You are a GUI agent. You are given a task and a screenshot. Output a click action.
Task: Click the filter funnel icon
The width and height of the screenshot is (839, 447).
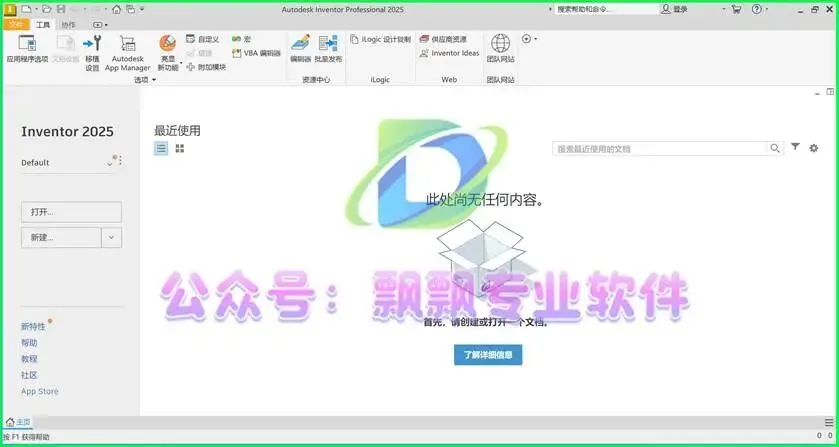click(x=796, y=147)
